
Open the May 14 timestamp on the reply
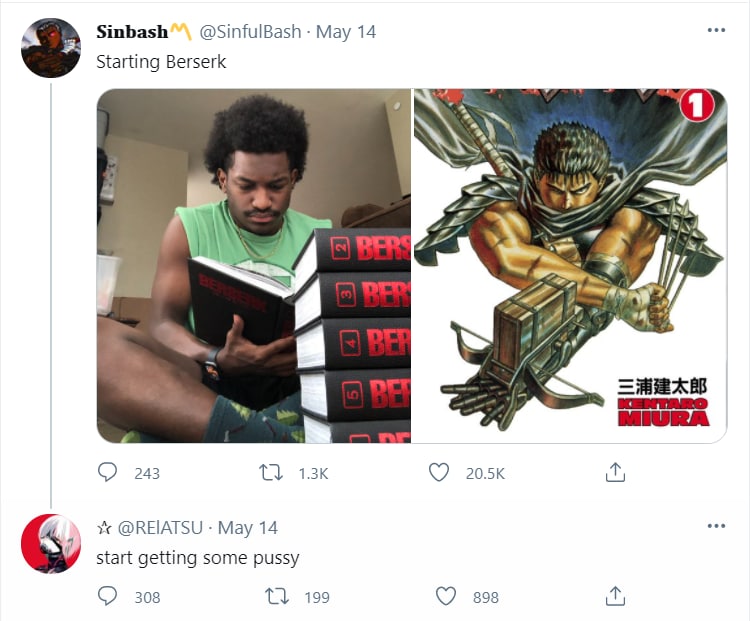point(248,528)
